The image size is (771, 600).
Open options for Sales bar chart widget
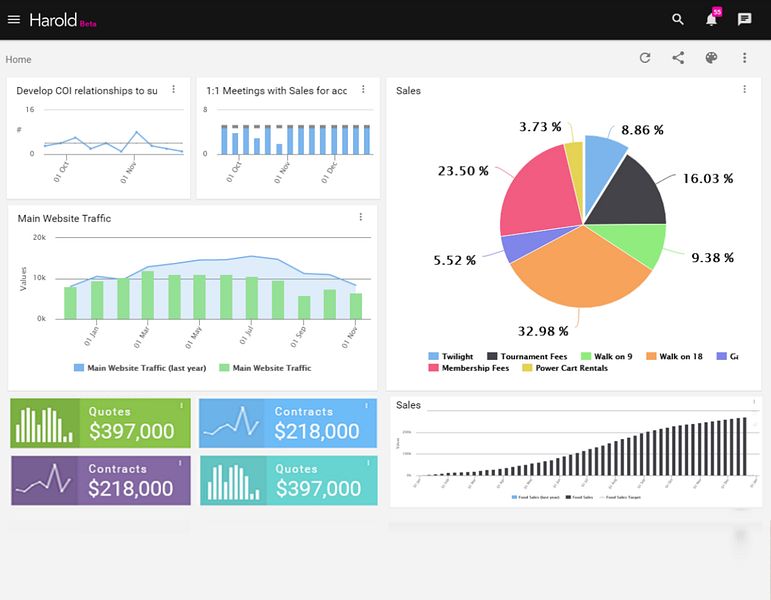coord(754,402)
